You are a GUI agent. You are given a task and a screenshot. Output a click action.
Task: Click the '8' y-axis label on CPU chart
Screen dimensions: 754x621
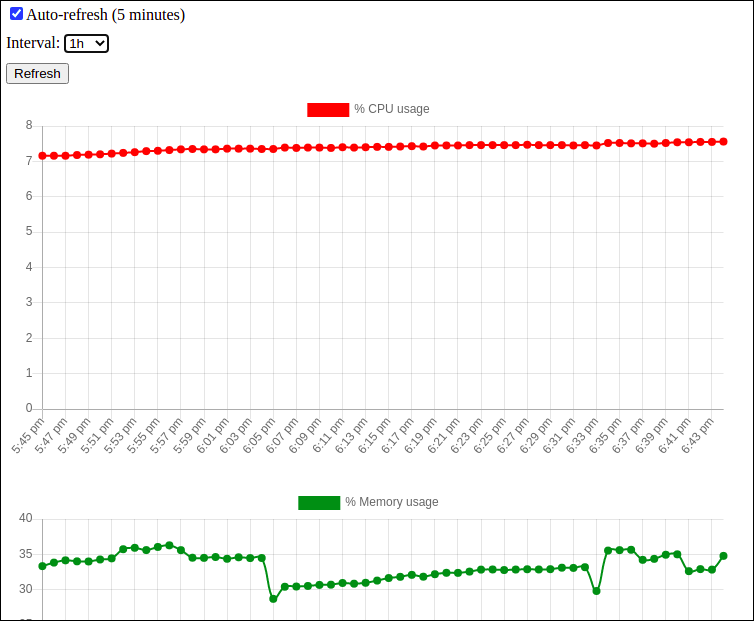click(29, 126)
